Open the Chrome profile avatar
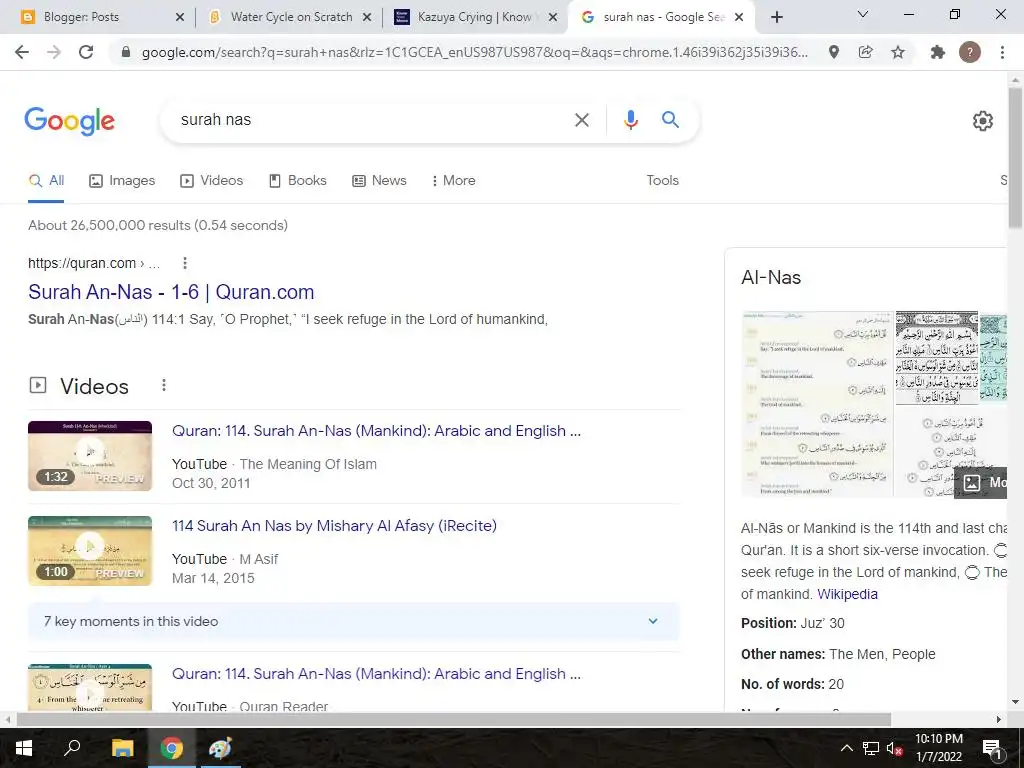Viewport: 1024px width, 768px height. pos(970,52)
